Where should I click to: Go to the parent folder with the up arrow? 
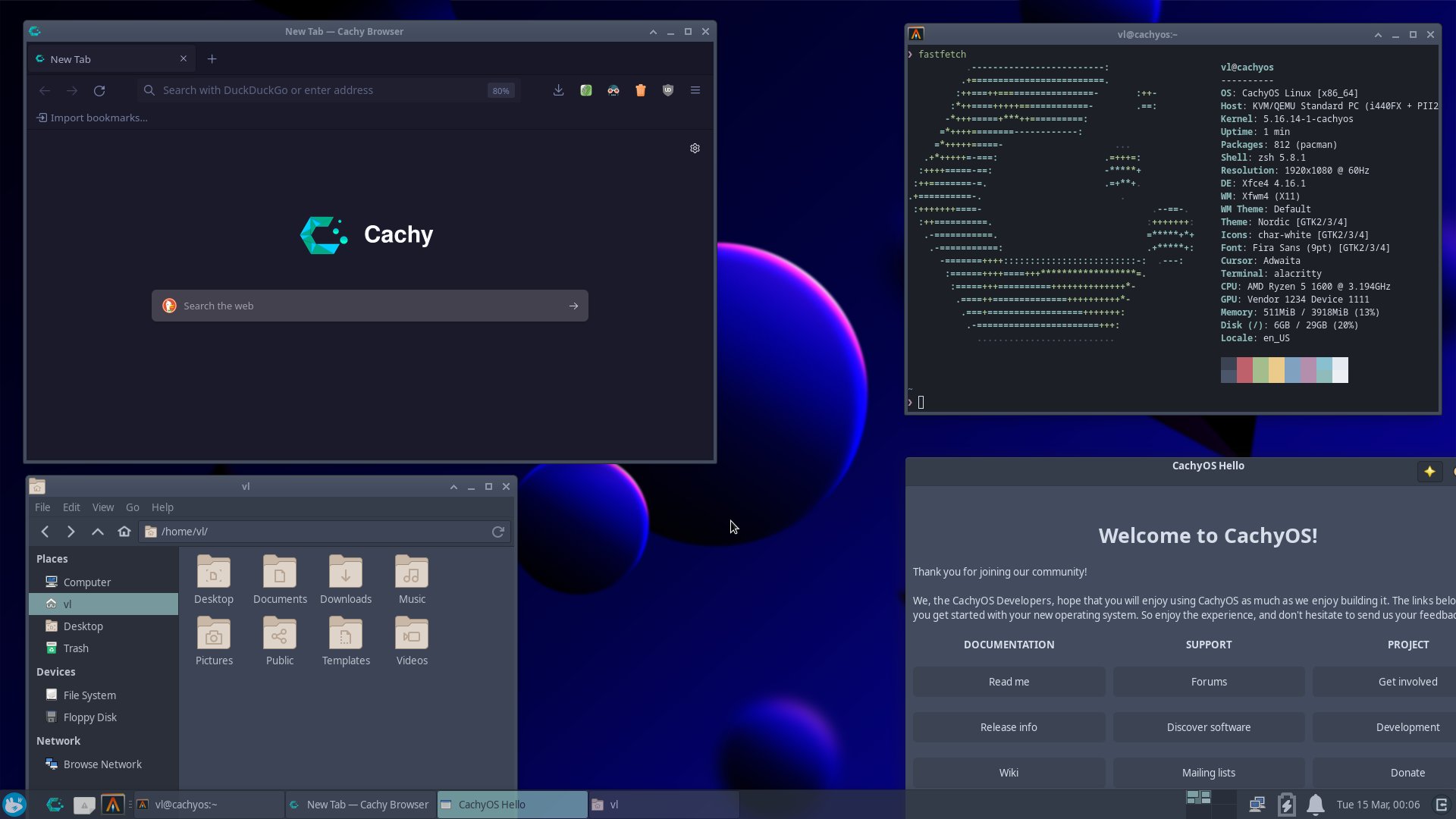click(x=98, y=532)
